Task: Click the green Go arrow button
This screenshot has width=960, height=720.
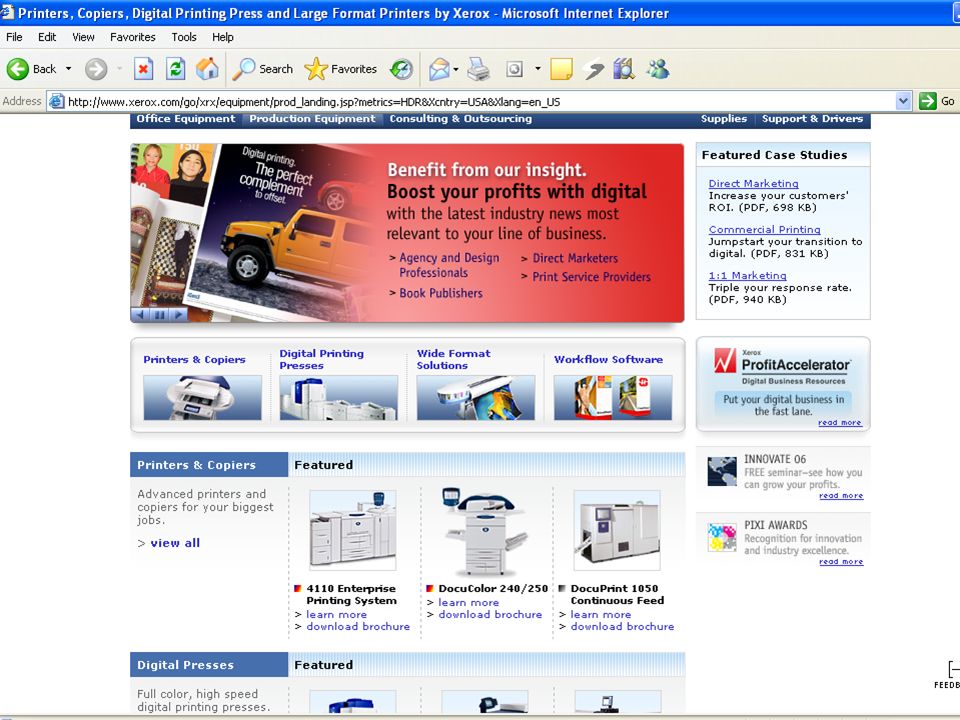Action: pyautogui.click(x=928, y=101)
